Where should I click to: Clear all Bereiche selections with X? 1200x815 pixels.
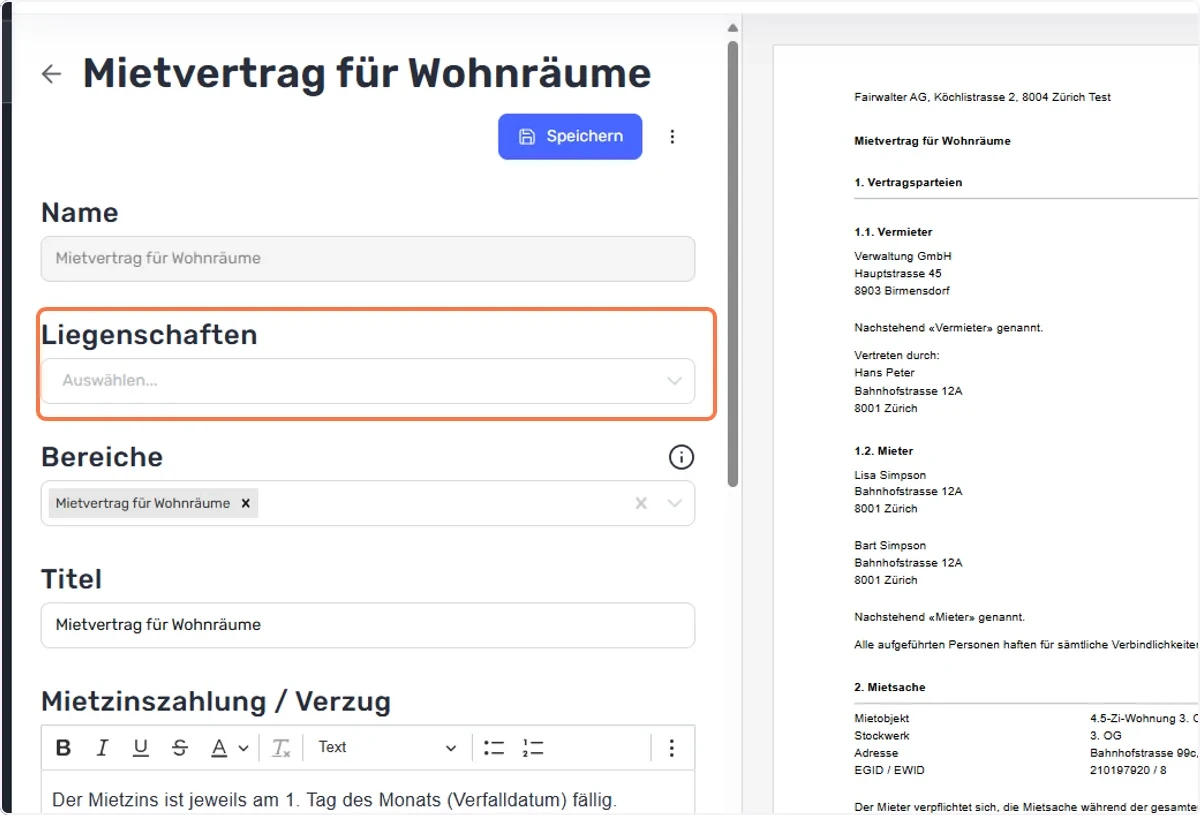tap(641, 503)
